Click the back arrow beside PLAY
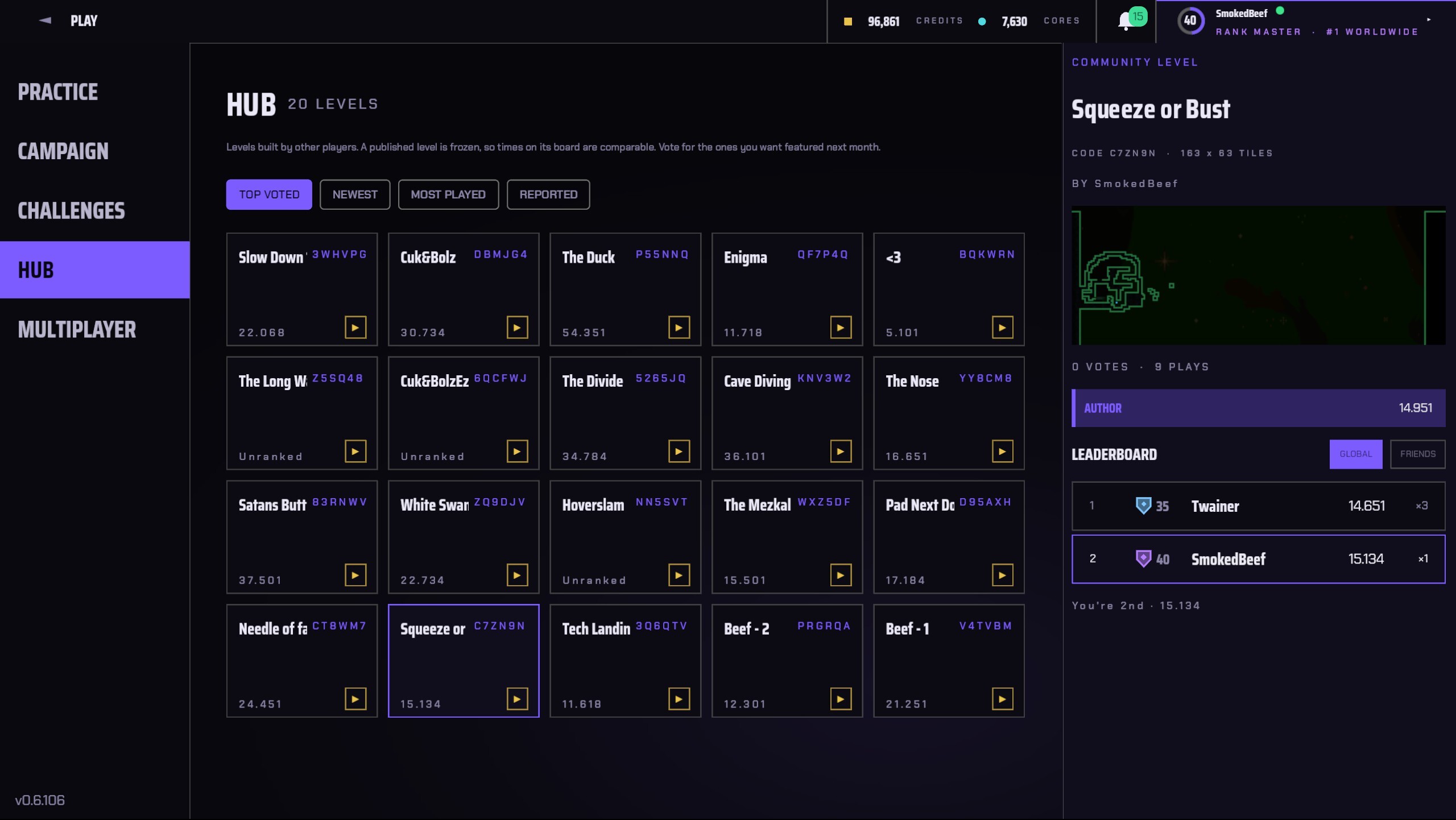 click(45, 20)
